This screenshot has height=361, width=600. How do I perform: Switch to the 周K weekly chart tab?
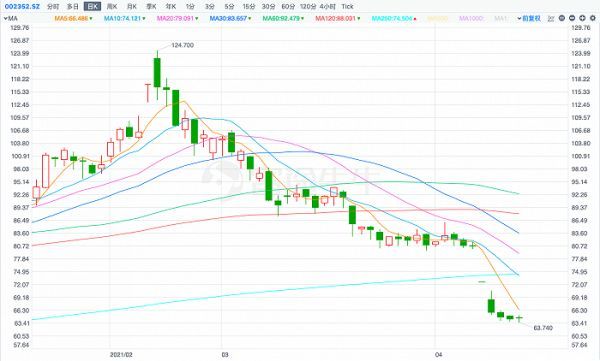pyautogui.click(x=112, y=7)
